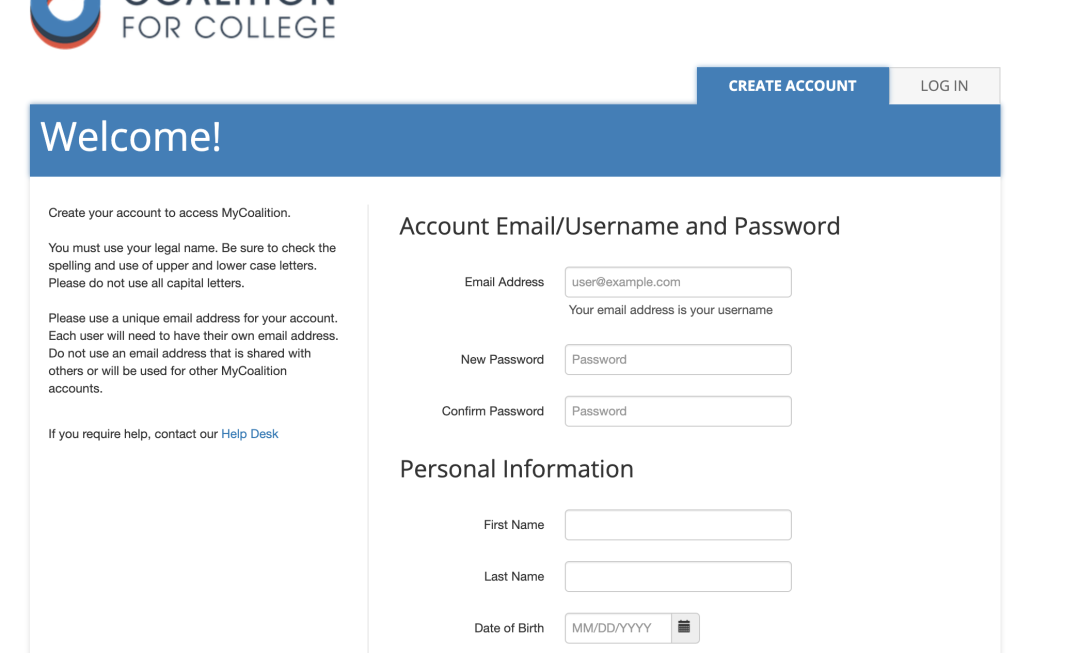Switch to the LOG IN tab
Image resolution: width=1080 pixels, height=653 pixels.
[944, 86]
